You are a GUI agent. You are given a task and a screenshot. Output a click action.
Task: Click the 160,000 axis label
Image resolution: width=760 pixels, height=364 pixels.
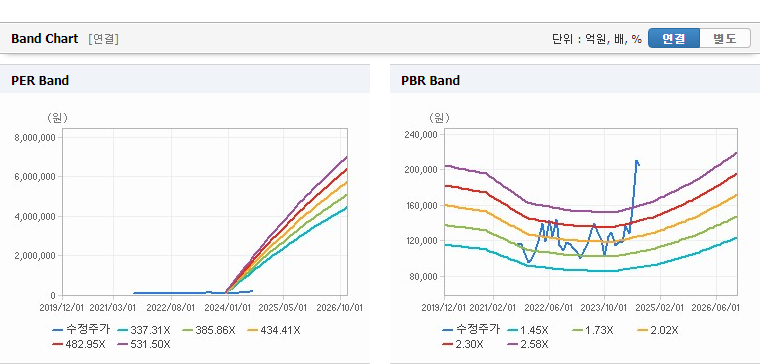(421, 206)
